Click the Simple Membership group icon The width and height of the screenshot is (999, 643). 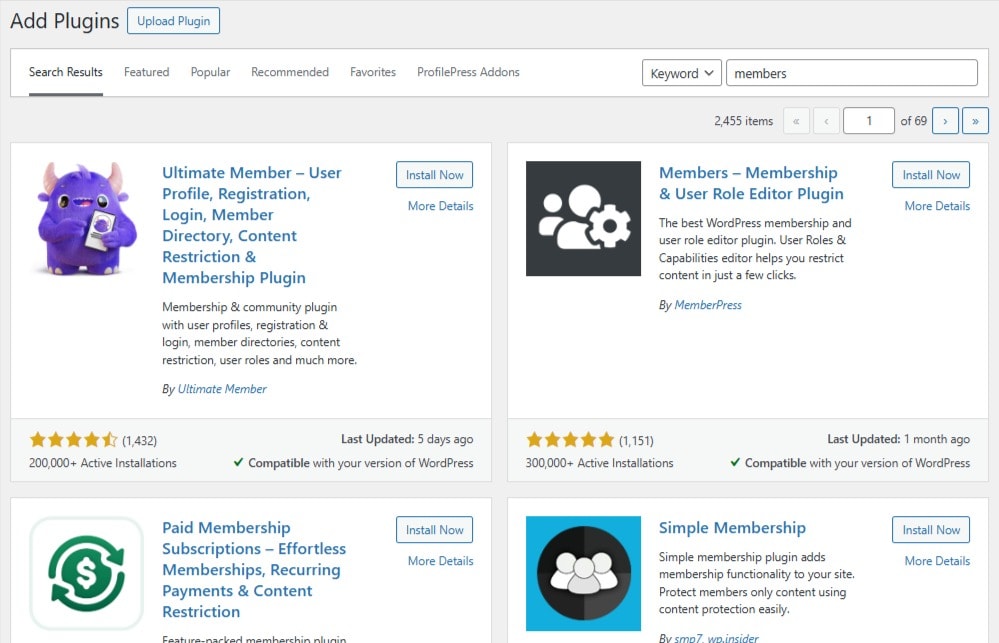(583, 573)
